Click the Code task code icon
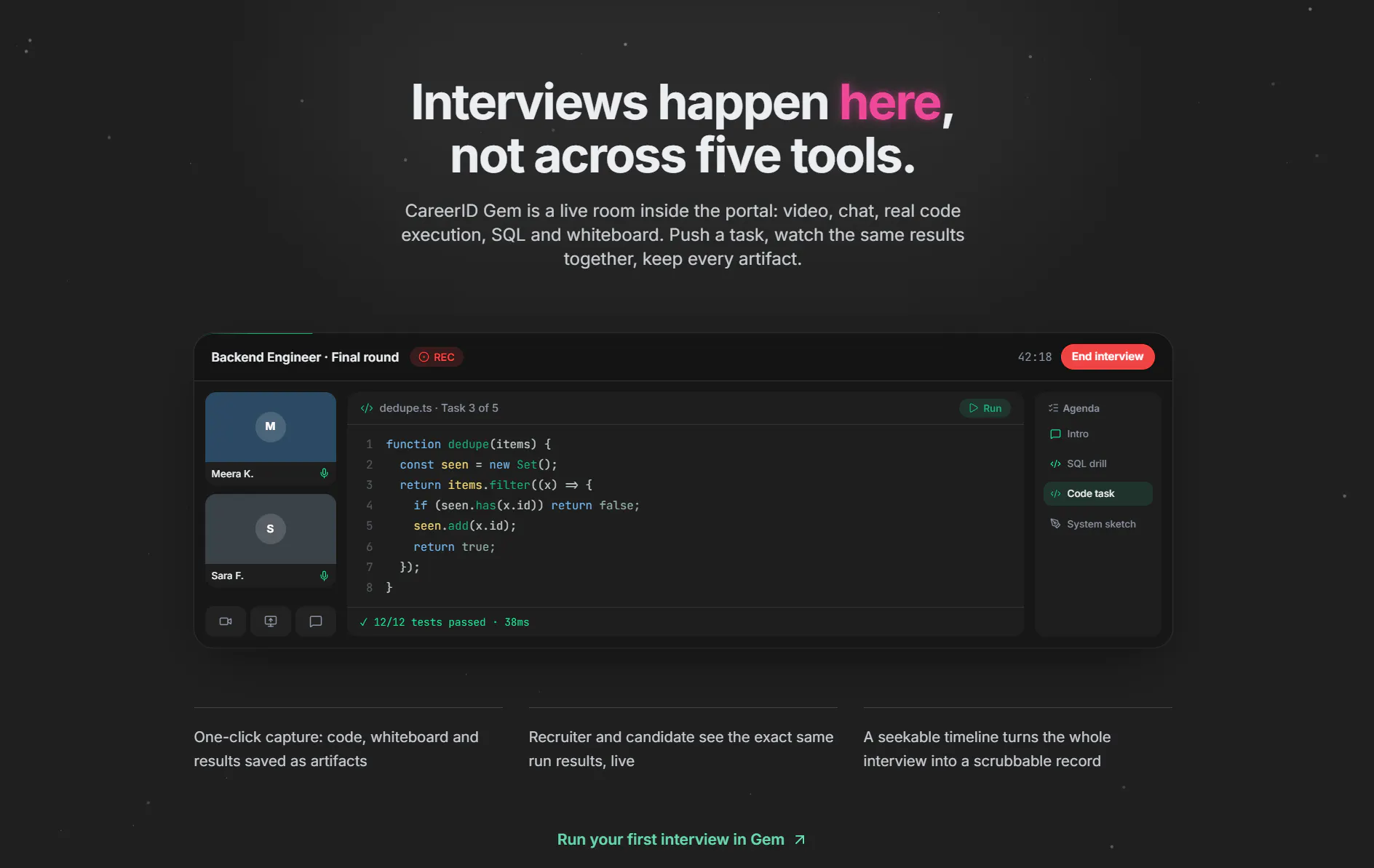The image size is (1374, 868). pos(1055,493)
